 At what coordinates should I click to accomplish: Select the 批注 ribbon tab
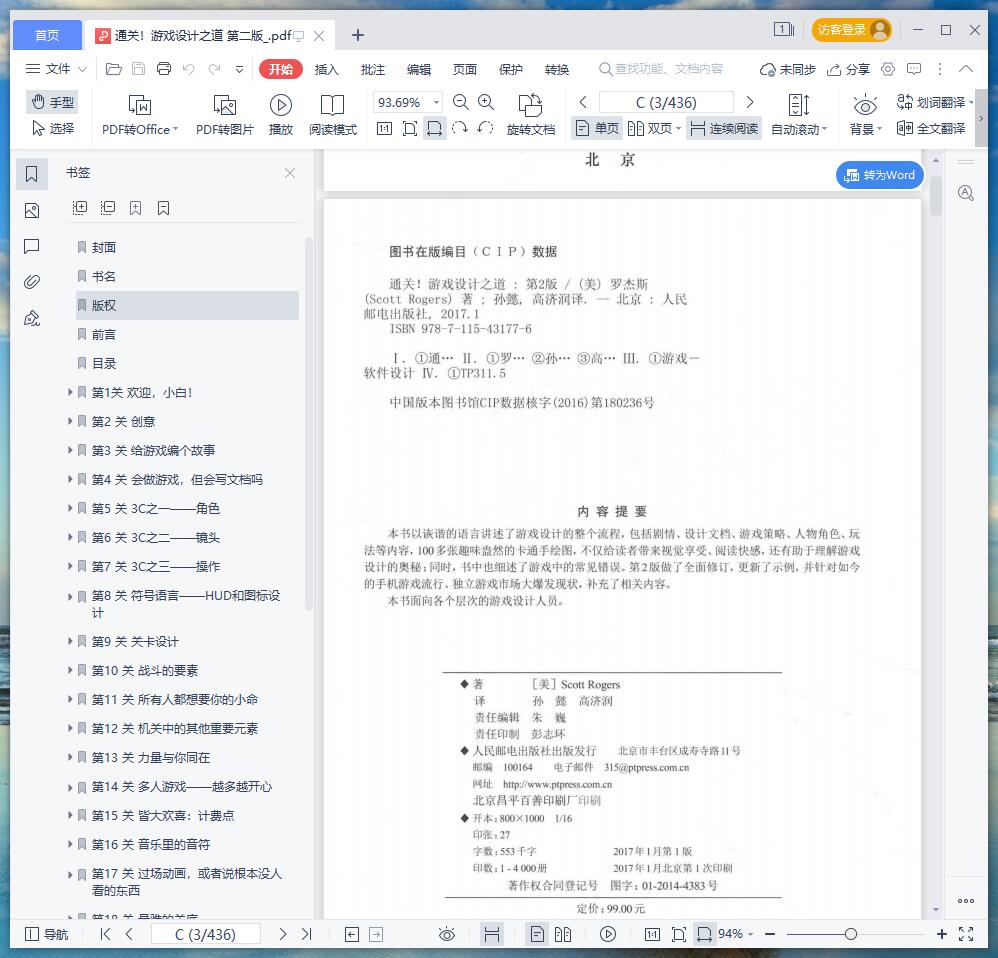372,69
